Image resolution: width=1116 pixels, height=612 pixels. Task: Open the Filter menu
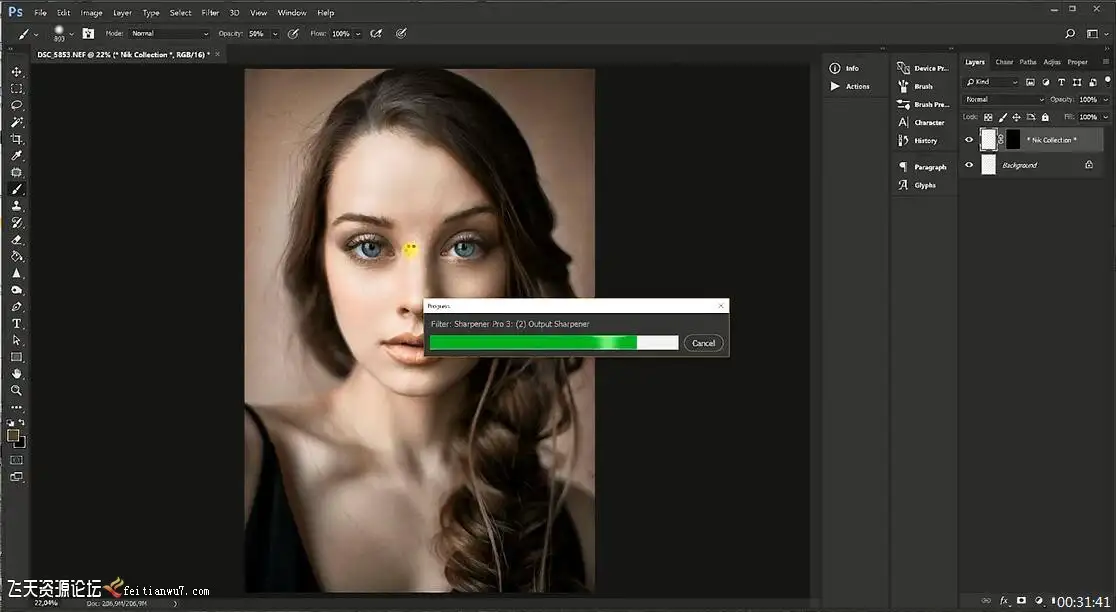click(210, 13)
